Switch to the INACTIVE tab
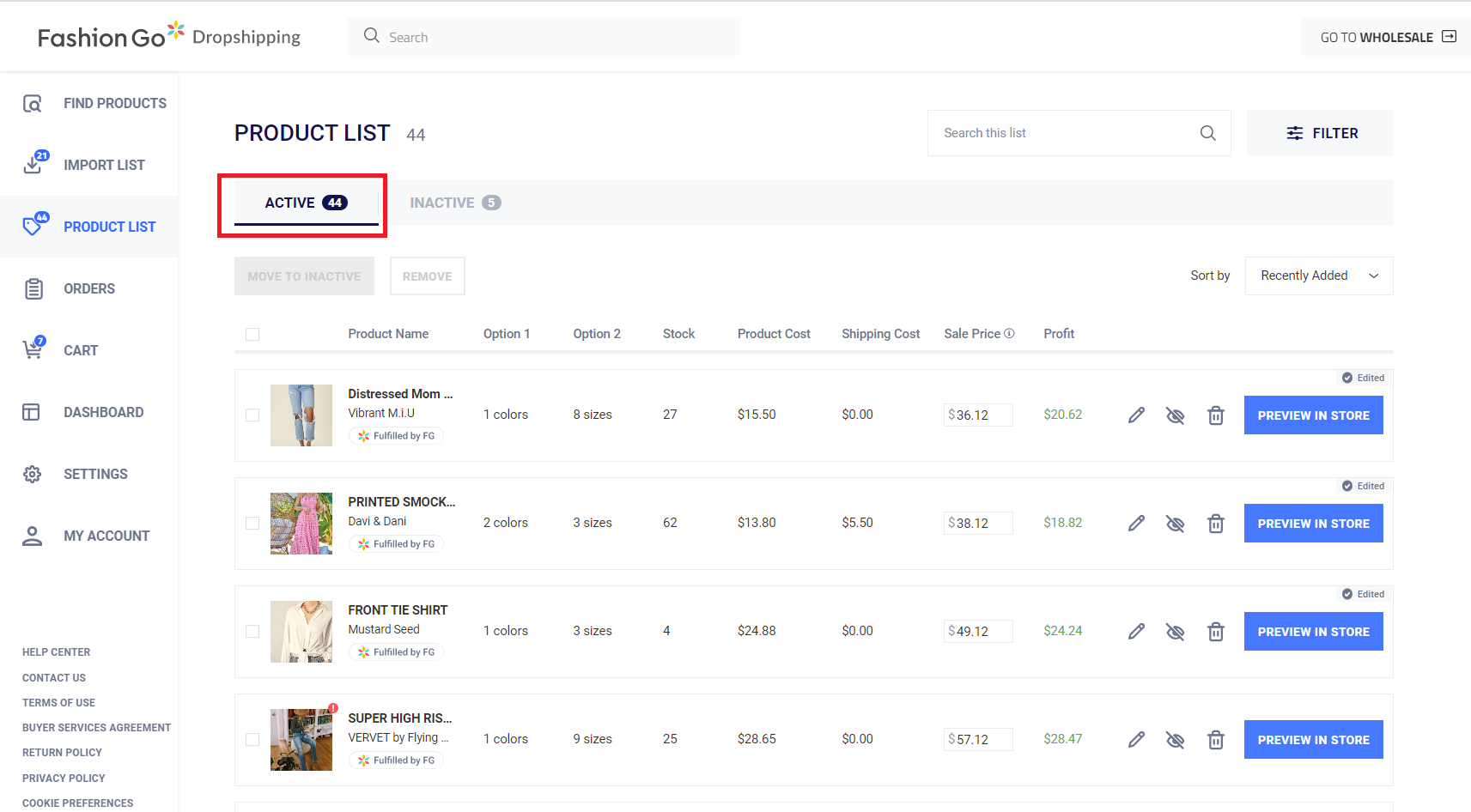This screenshot has width=1471, height=812. point(454,203)
